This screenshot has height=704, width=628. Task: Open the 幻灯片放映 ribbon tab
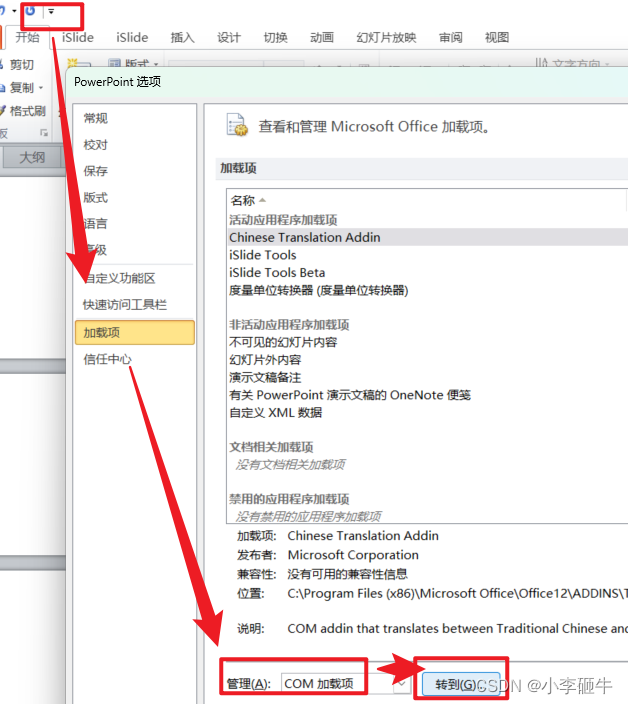coord(386,37)
